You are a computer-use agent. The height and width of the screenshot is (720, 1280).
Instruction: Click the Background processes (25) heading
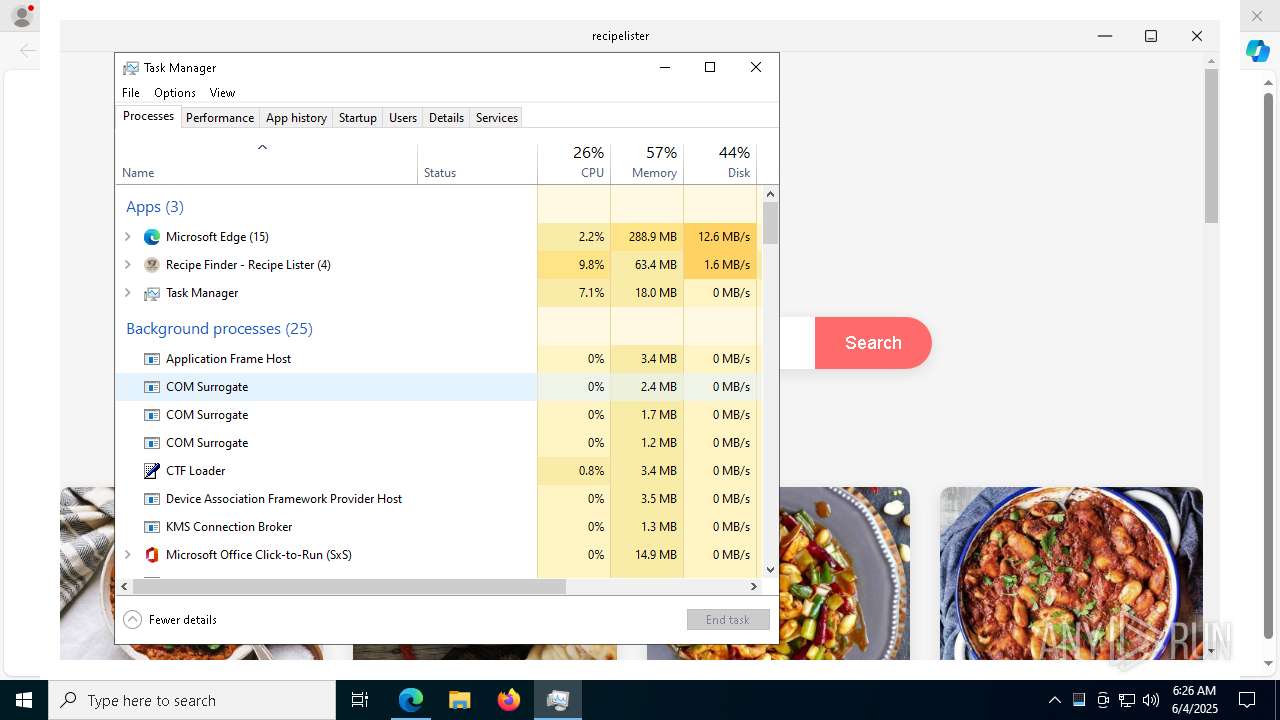[219, 329]
